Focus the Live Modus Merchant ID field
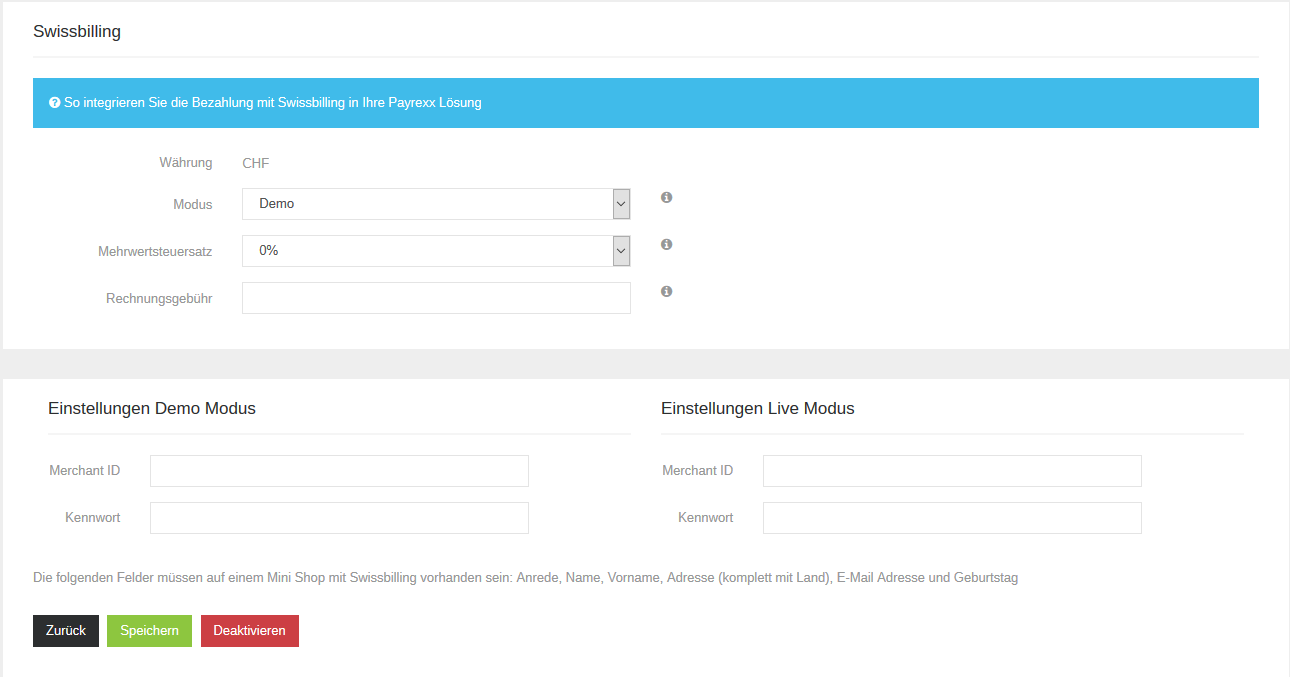 952,471
